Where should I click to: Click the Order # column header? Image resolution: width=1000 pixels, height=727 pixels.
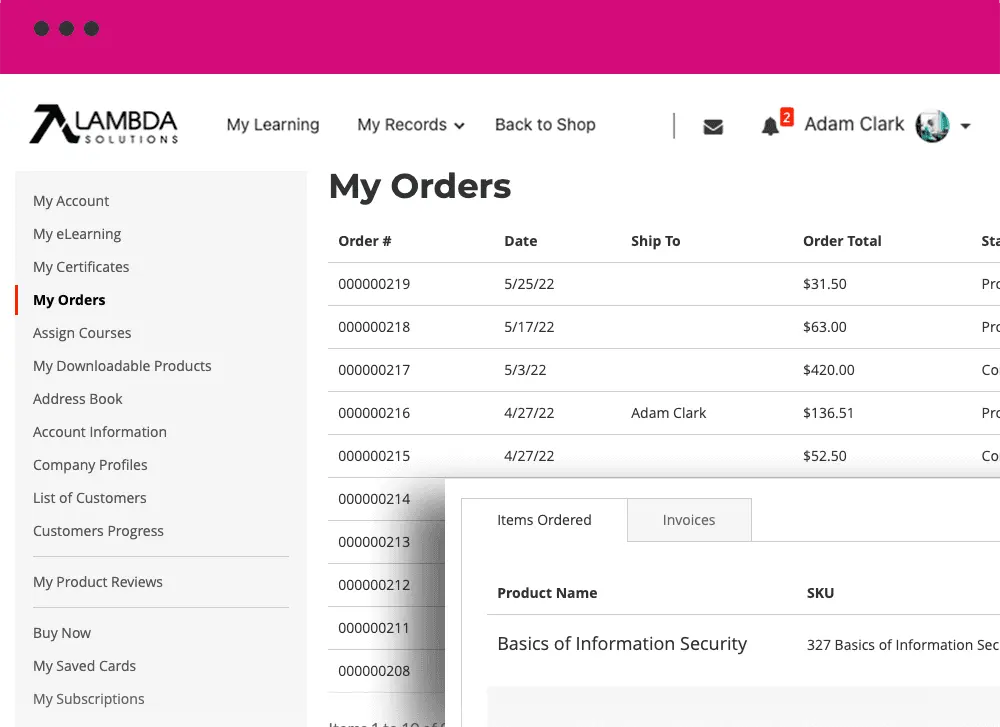point(364,241)
